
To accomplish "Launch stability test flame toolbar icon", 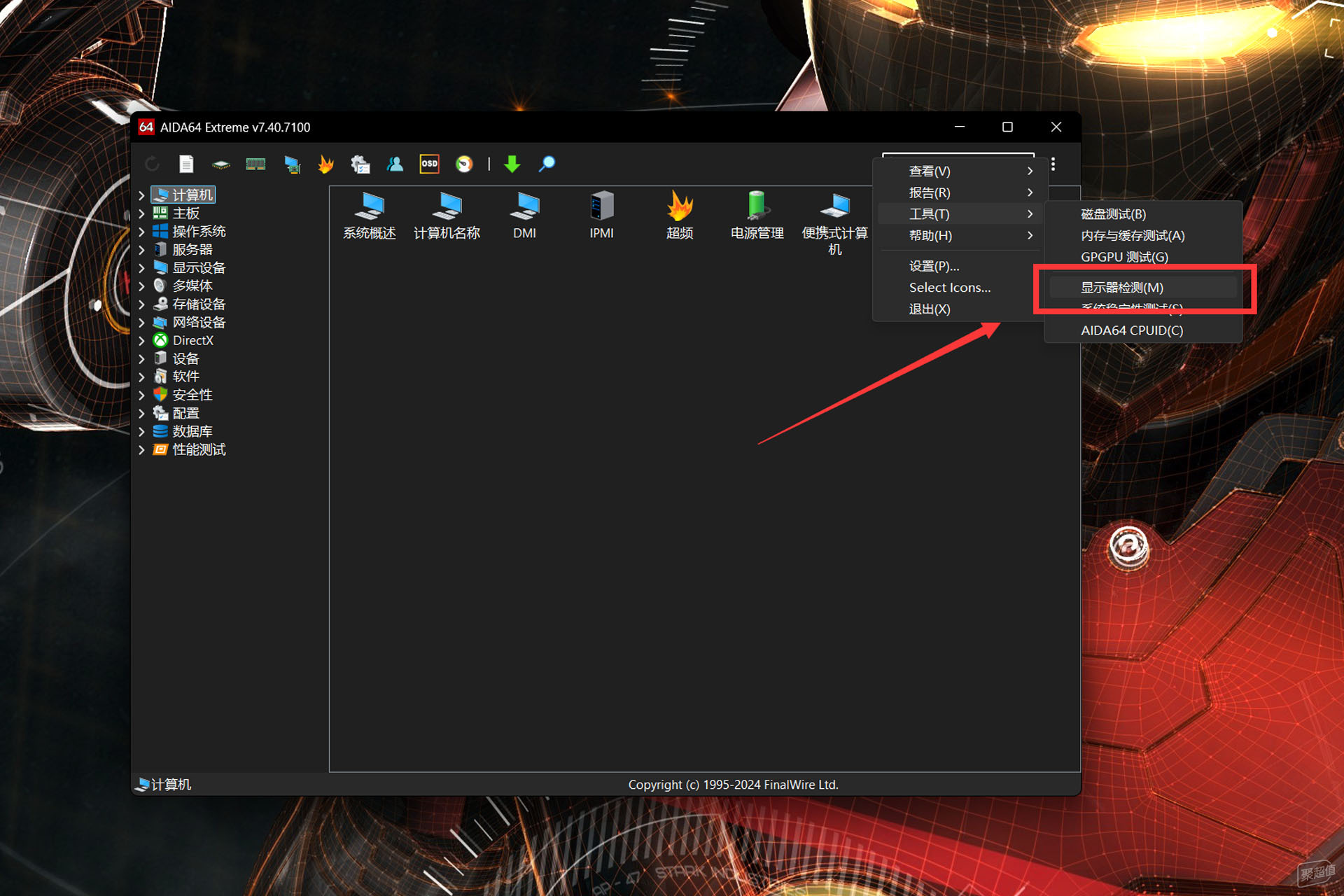I will (325, 164).
